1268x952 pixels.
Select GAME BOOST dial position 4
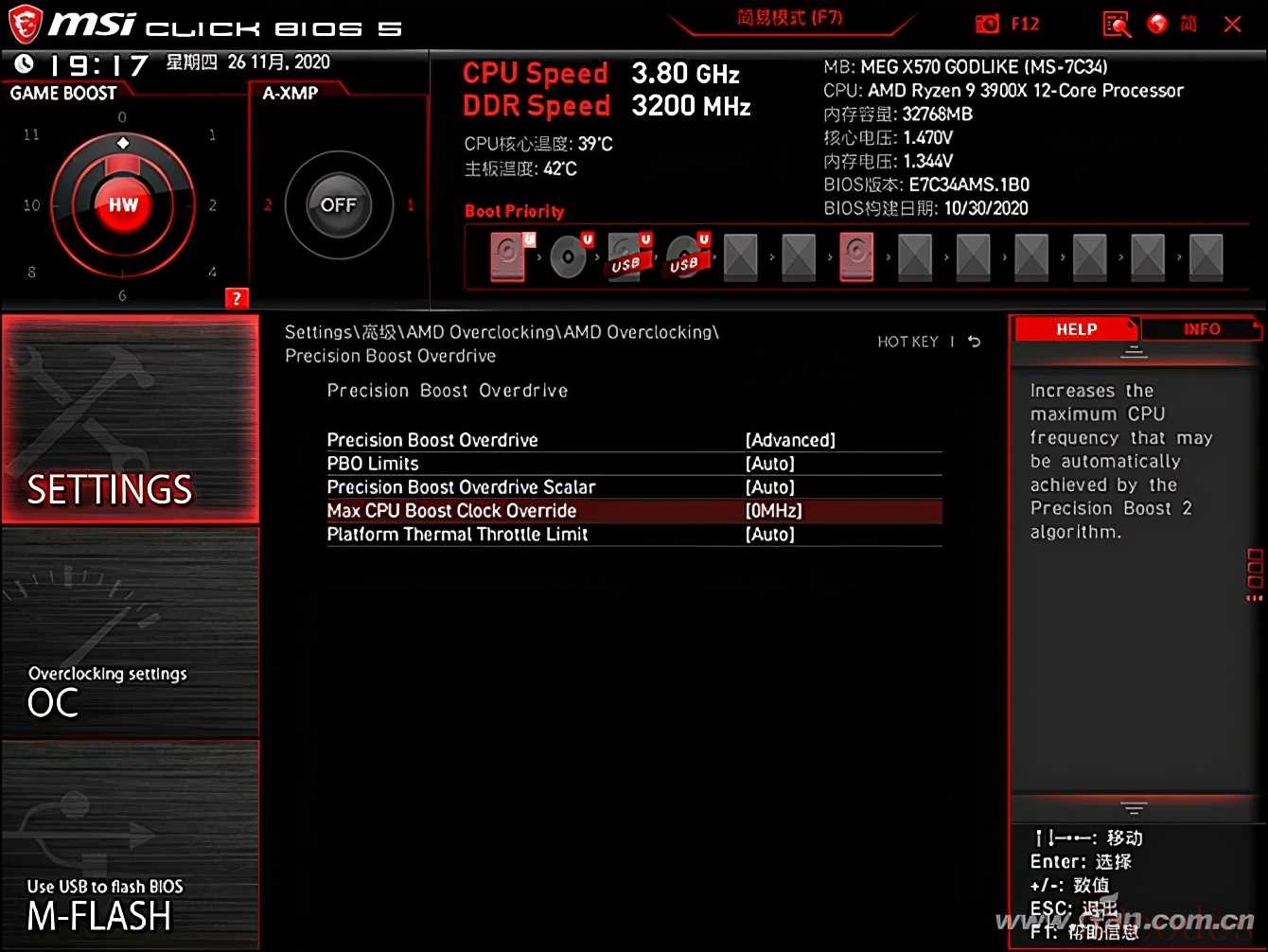tap(212, 272)
